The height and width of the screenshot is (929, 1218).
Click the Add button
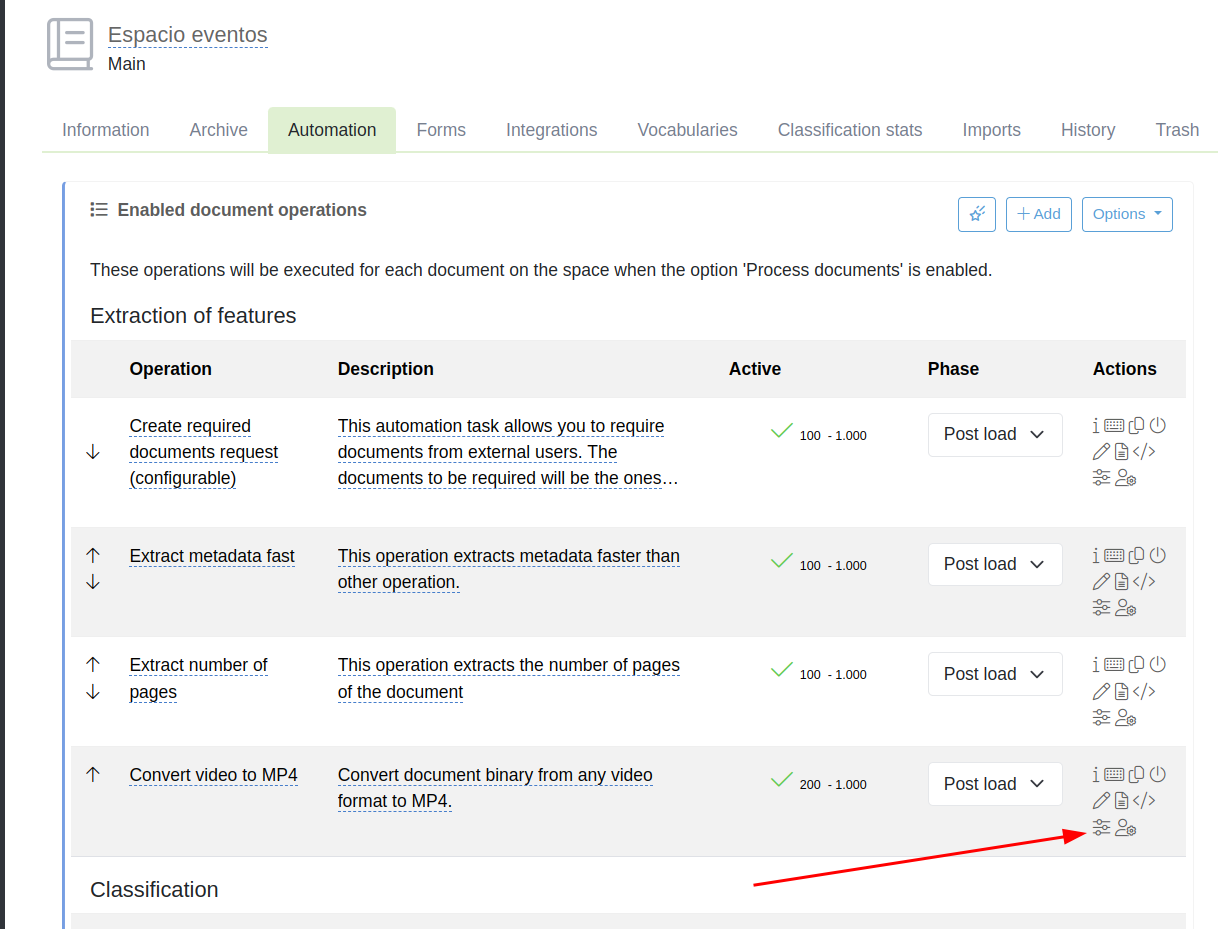[1038, 214]
